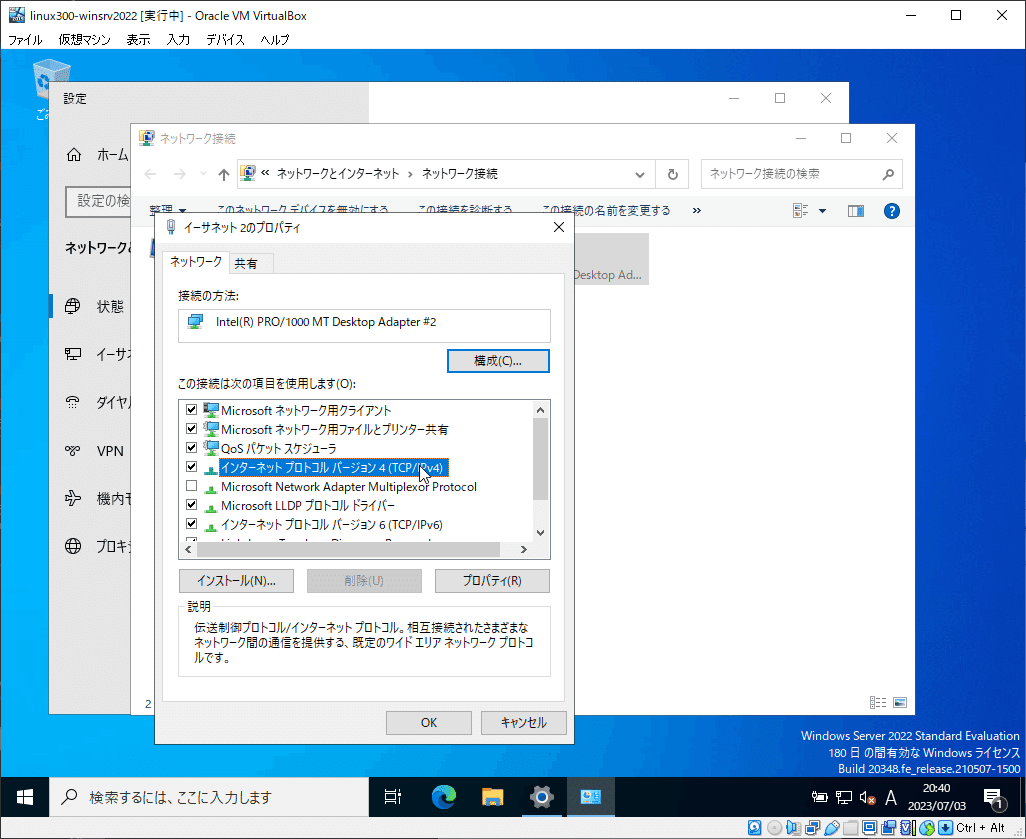Enable Network Adapter Multiplexor Protocol checkbox

(191, 486)
